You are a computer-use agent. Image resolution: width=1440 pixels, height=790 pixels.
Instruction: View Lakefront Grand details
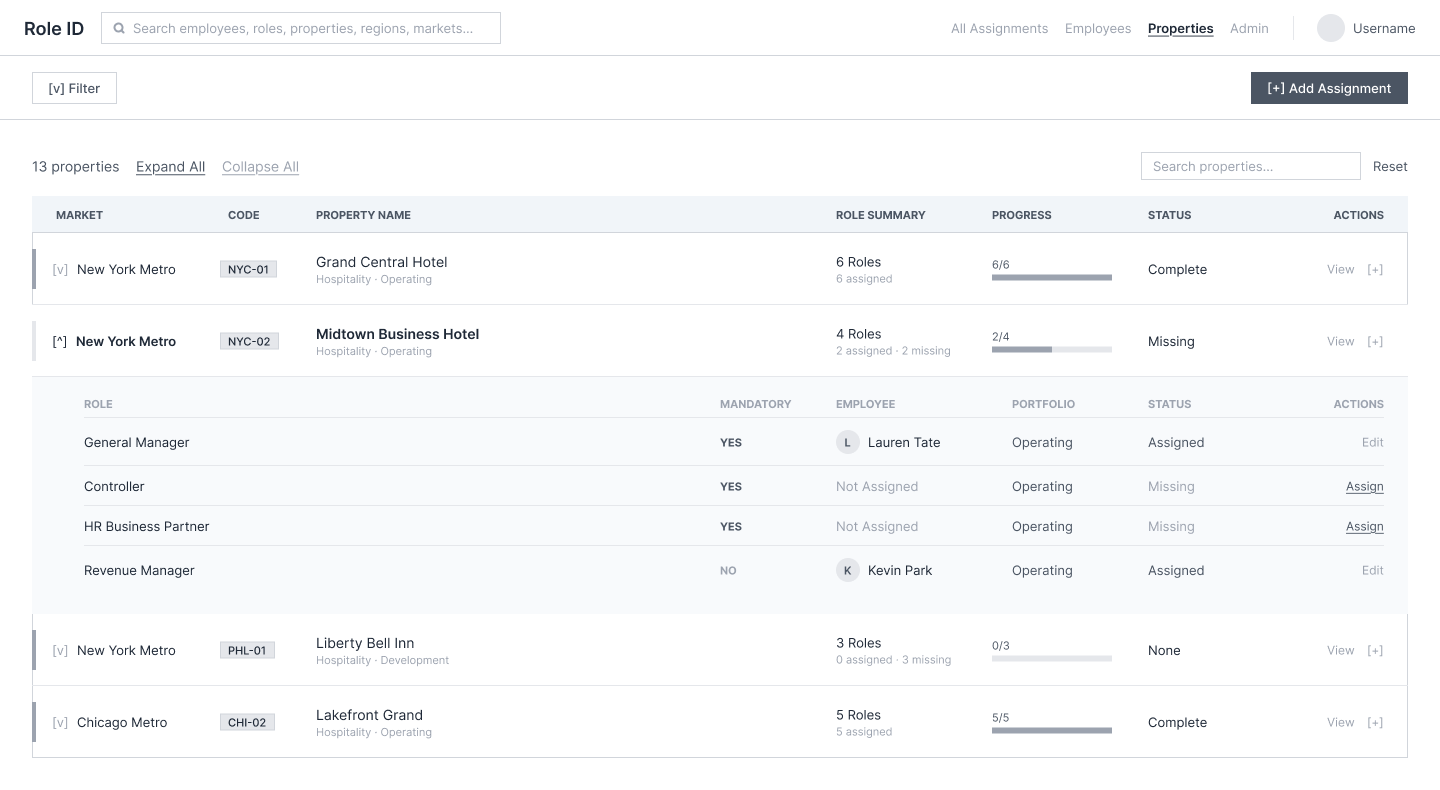click(1340, 722)
